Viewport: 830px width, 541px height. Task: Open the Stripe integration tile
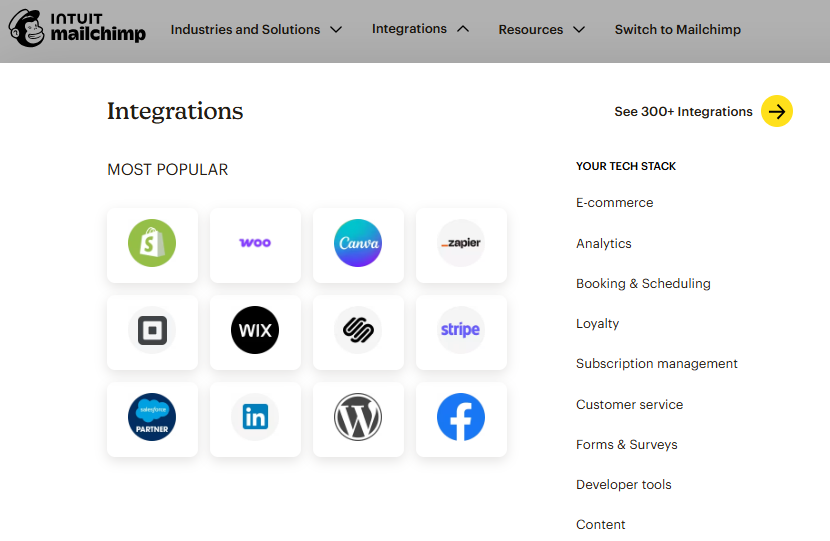[461, 332]
